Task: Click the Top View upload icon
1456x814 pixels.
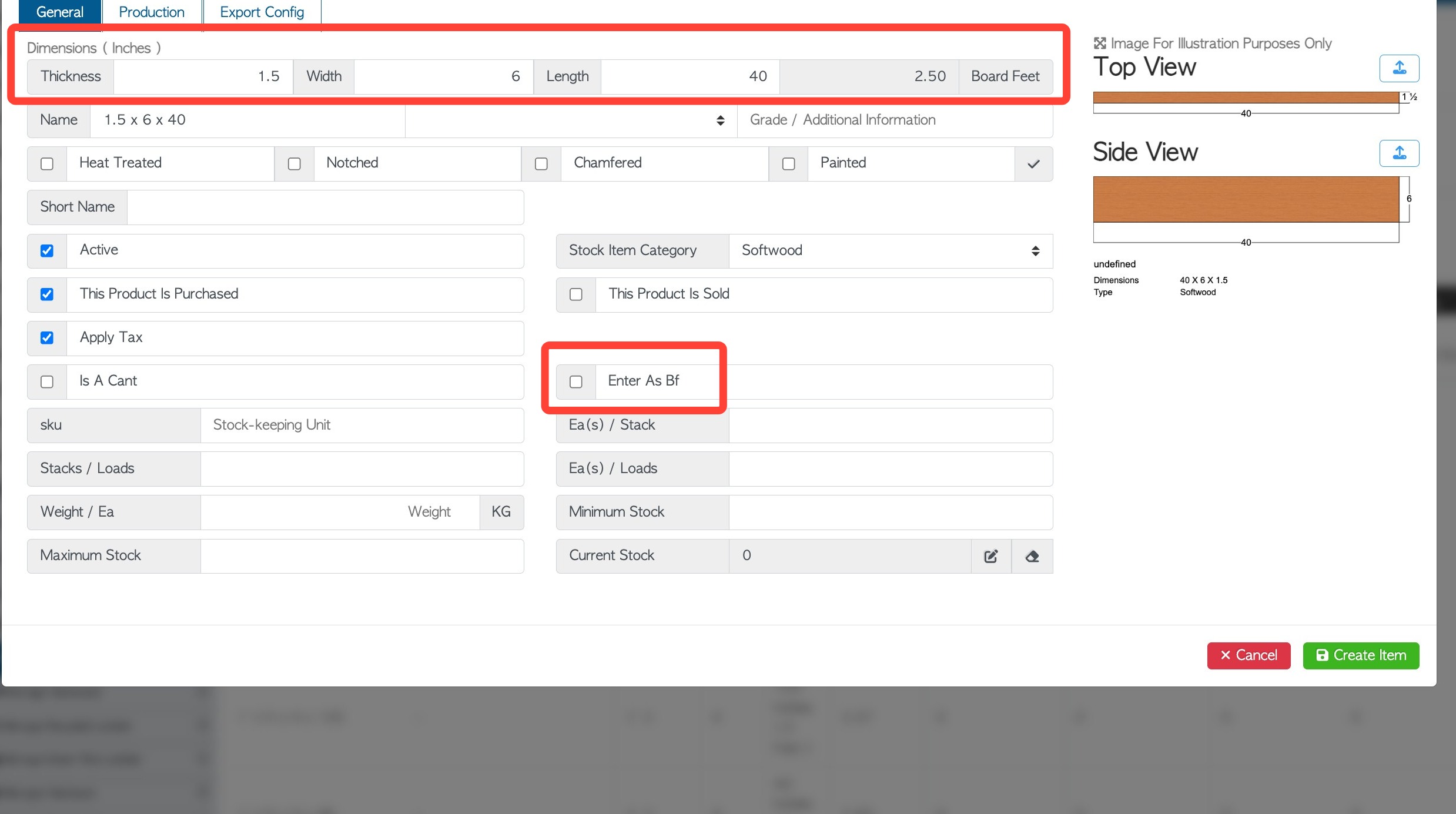Action: (x=1399, y=68)
